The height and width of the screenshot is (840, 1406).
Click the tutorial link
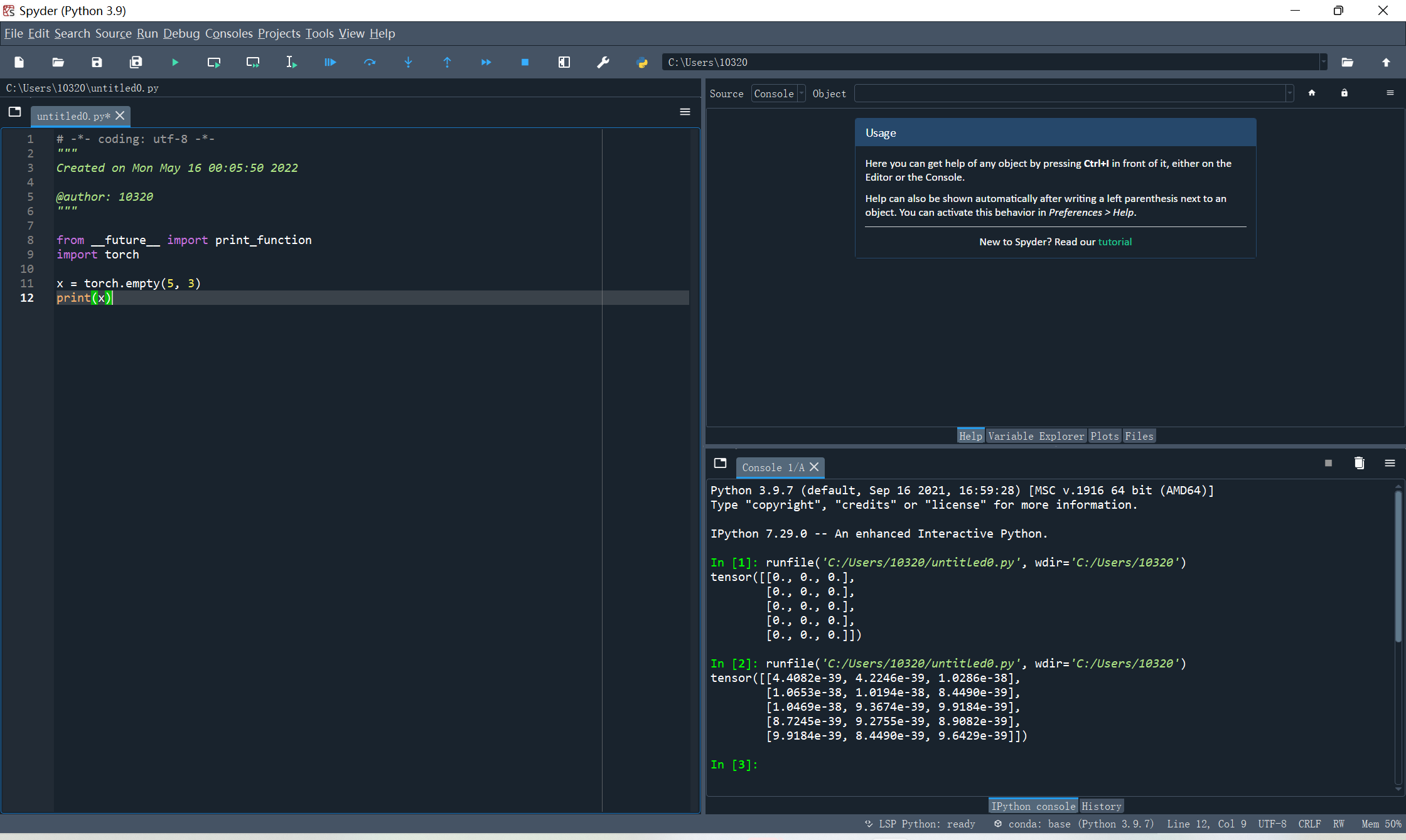point(1115,242)
